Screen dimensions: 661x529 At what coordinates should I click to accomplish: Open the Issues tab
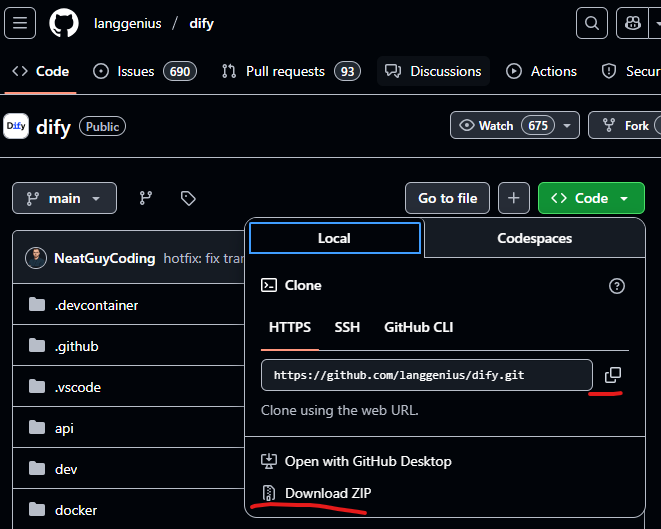coord(145,71)
